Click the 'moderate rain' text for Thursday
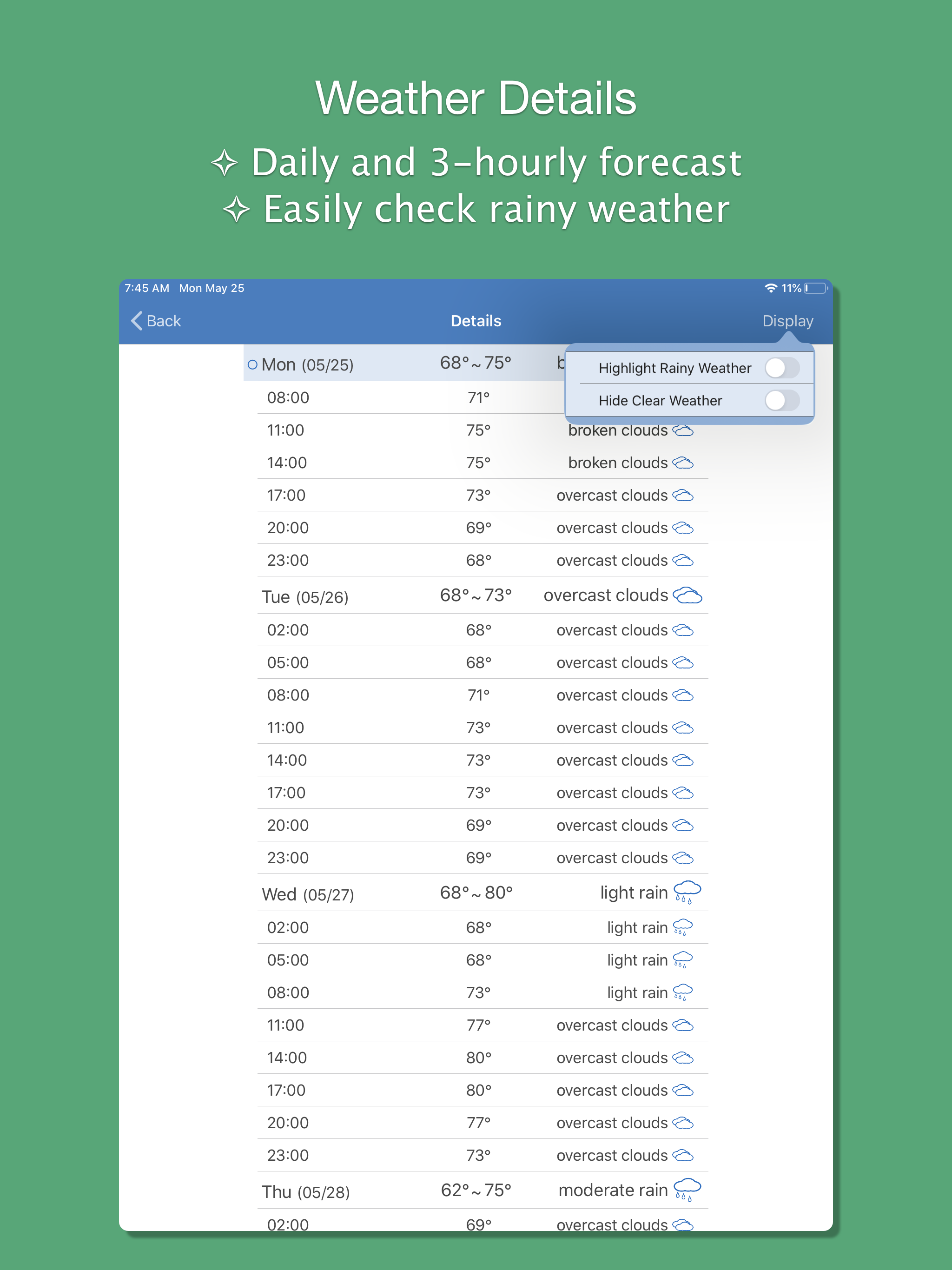The width and height of the screenshot is (952, 1270). 613,1190
